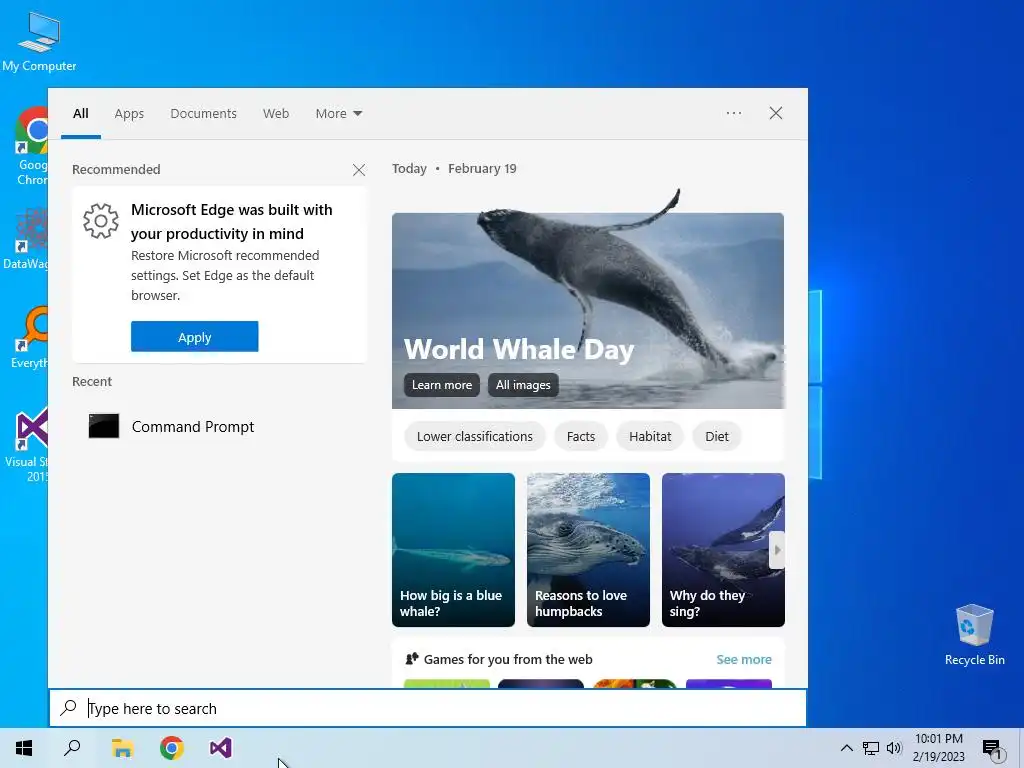Open Recycle Bin on desktop
The width and height of the screenshot is (1024, 768).
[974, 635]
